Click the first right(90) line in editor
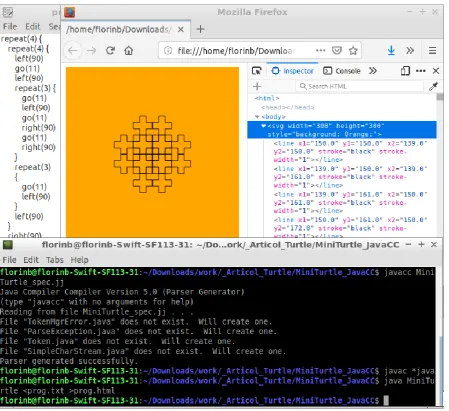Image resolution: width=449 pixels, height=411 pixels. click(x=38, y=127)
